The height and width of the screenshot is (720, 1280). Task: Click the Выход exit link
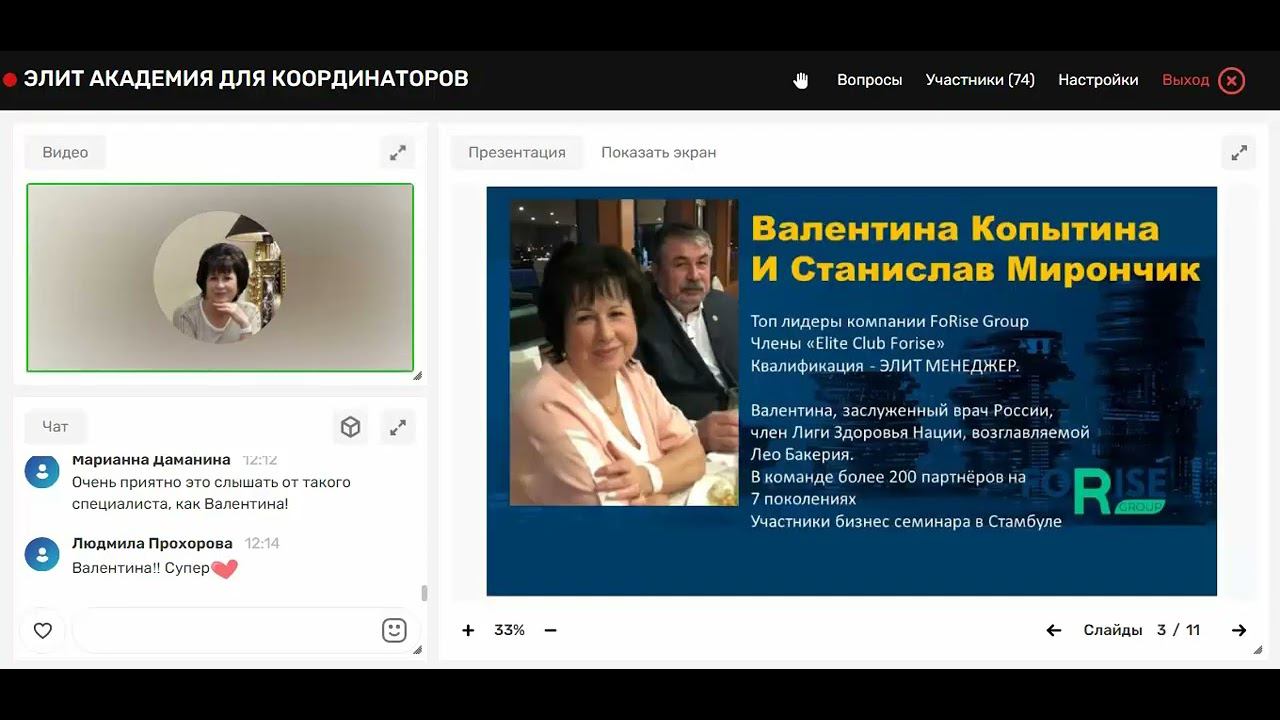1185,80
